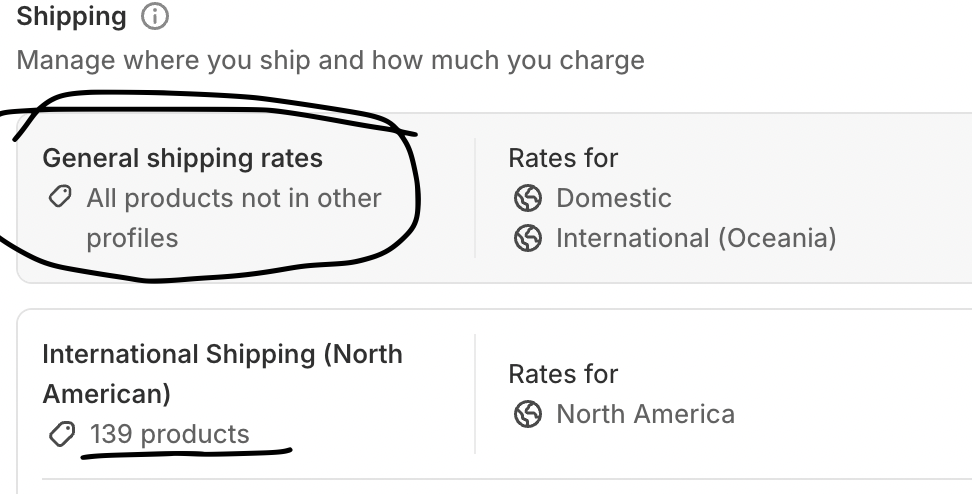Open the General shipping rates profile title
This screenshot has height=494, width=972.
[x=182, y=158]
